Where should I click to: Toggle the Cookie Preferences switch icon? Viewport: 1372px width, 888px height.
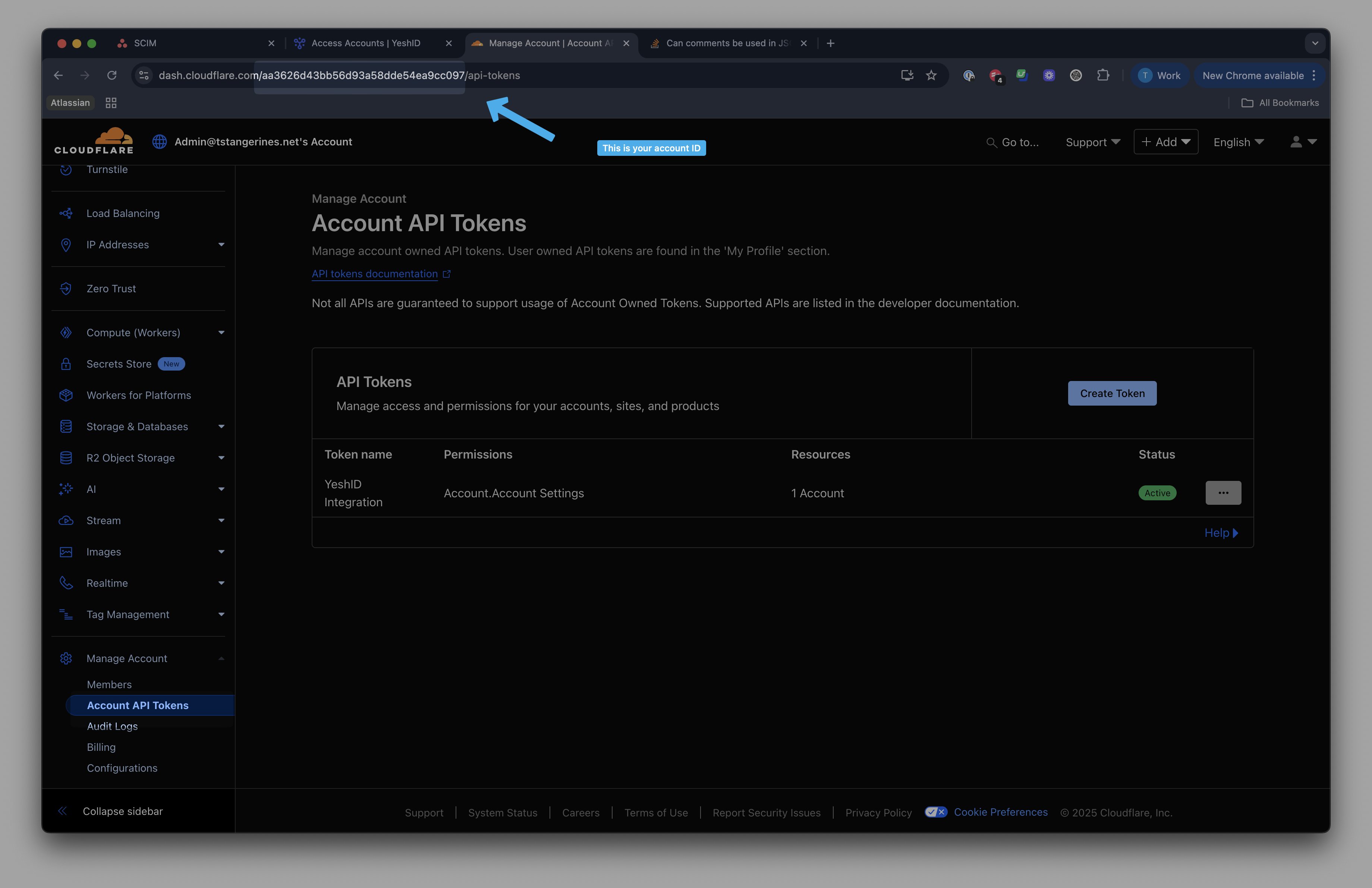(936, 812)
